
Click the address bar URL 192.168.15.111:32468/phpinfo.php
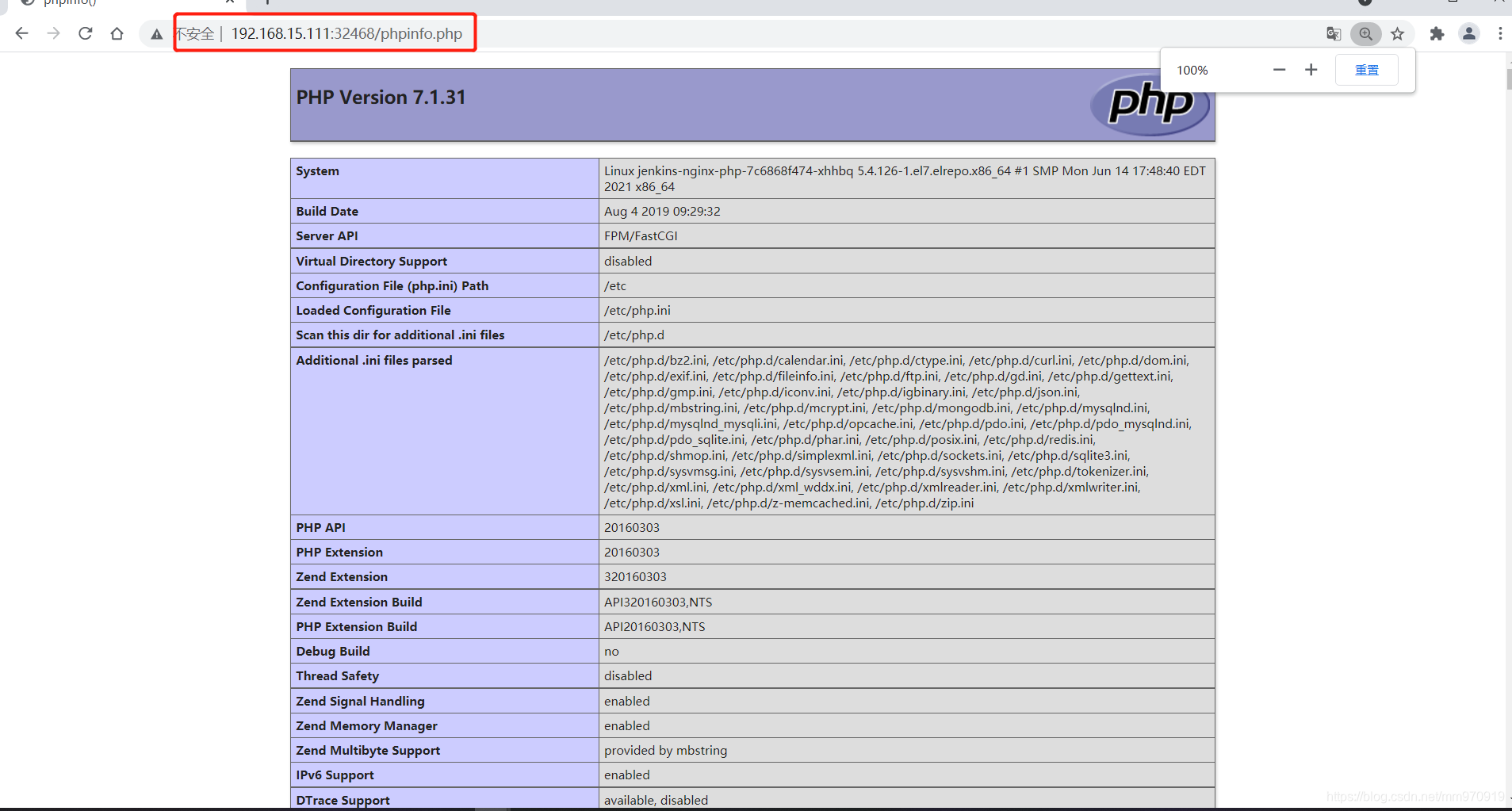click(346, 33)
